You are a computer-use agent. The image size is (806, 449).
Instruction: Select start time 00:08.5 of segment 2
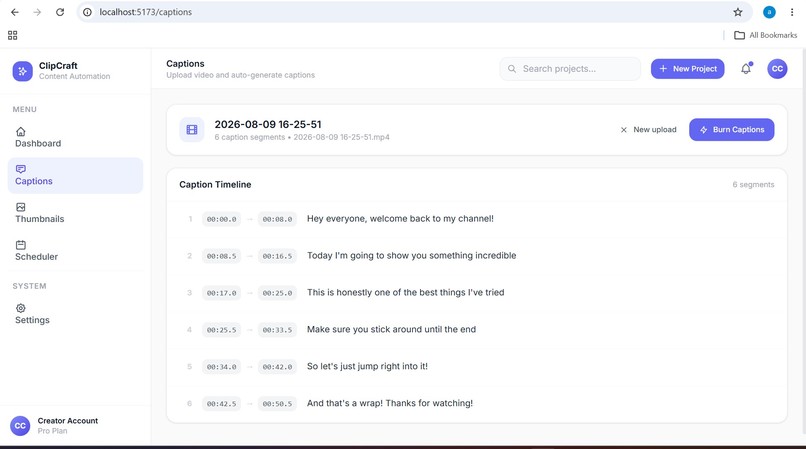[222, 256]
